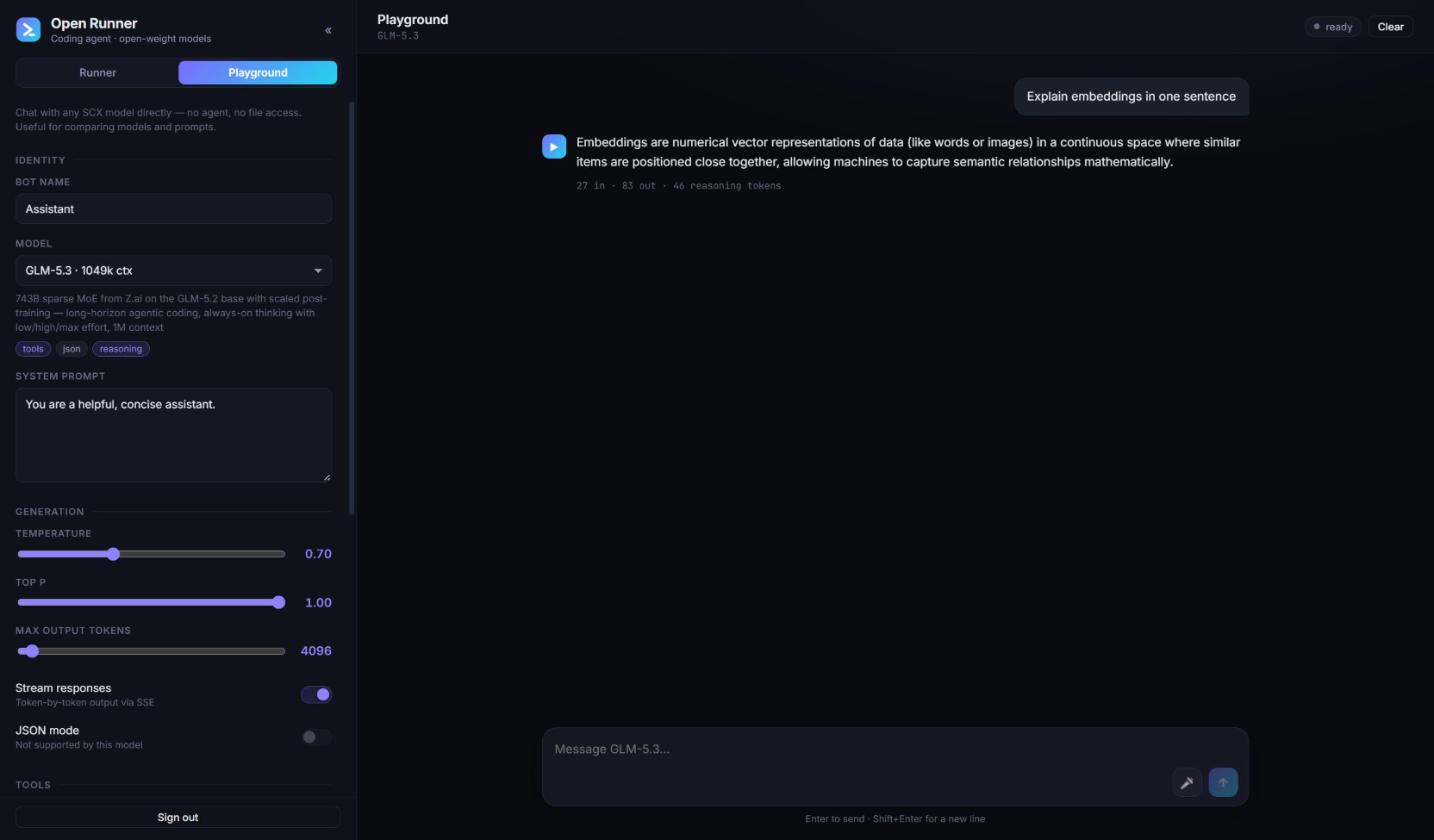Screen dimensions: 1434x840
Task: Adjust the Top P slider
Action: point(151,603)
